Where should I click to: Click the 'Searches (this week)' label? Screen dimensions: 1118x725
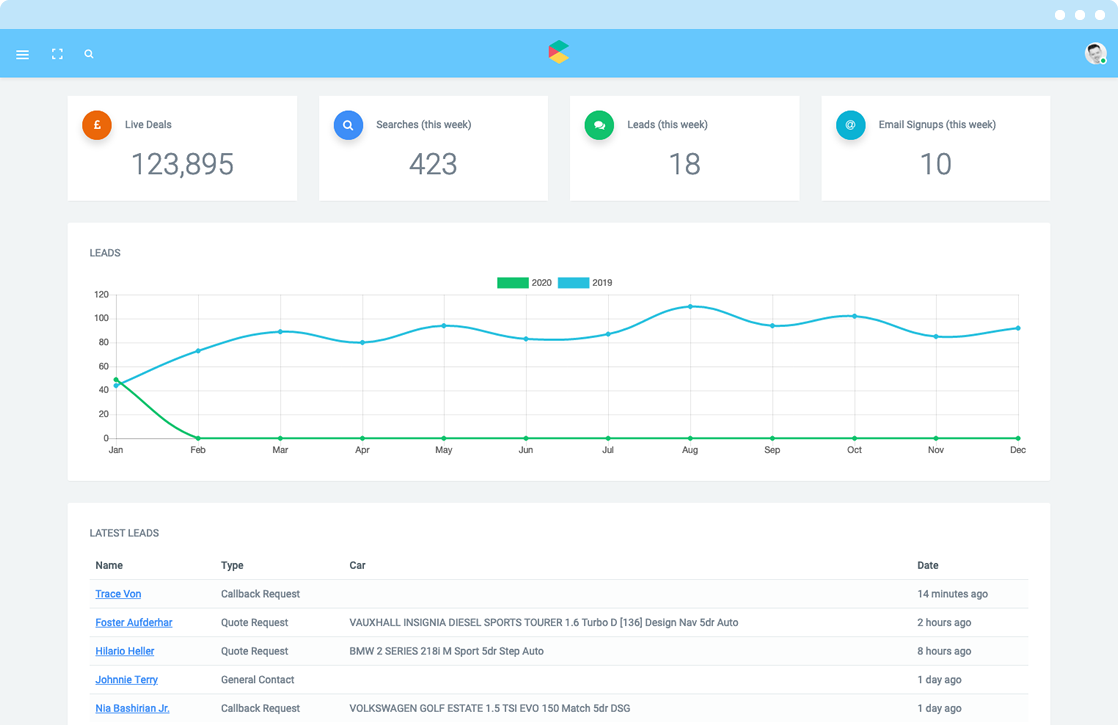point(424,125)
